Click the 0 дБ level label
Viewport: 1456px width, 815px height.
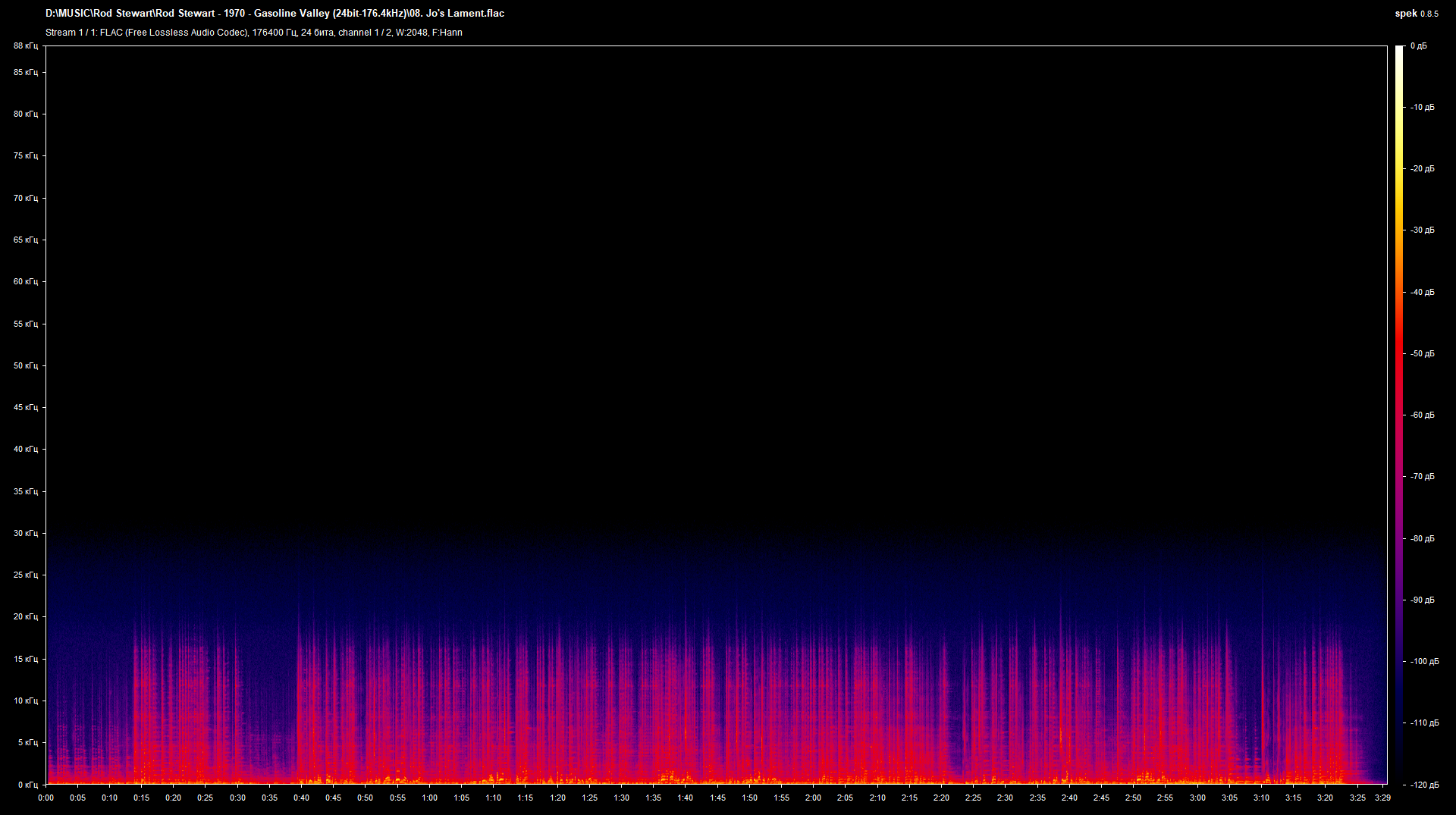tap(1418, 46)
